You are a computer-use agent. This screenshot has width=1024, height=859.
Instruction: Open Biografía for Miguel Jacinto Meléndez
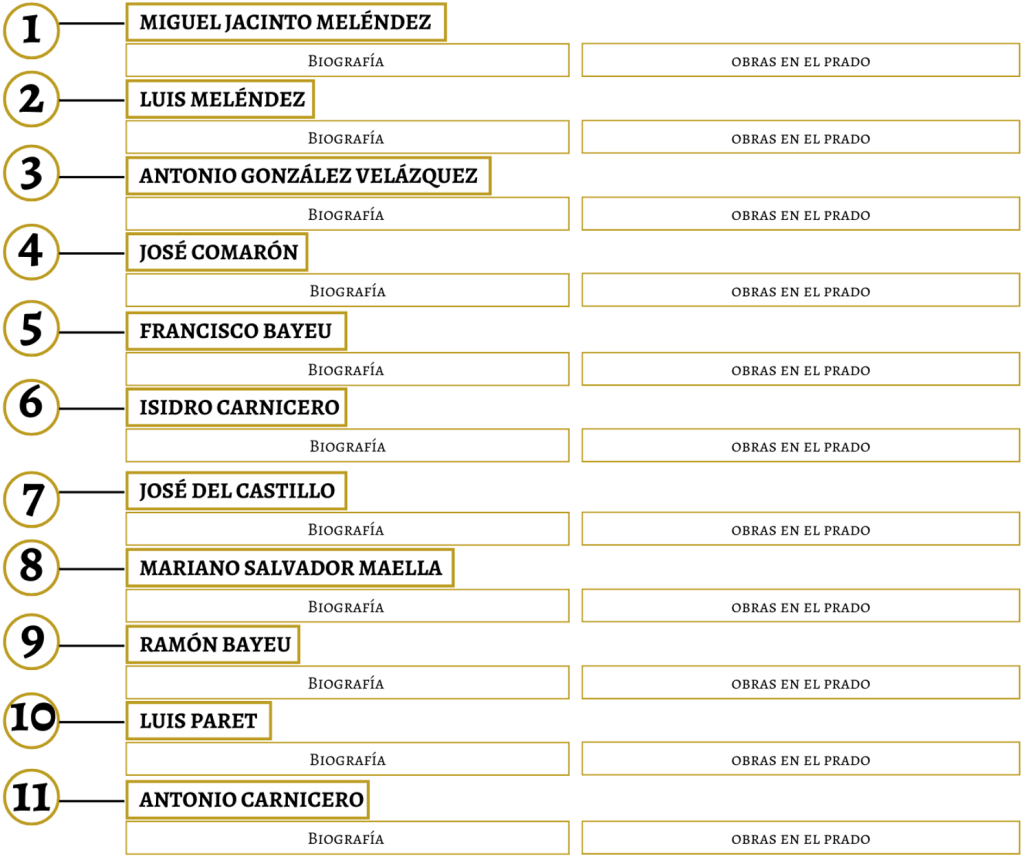tap(347, 61)
